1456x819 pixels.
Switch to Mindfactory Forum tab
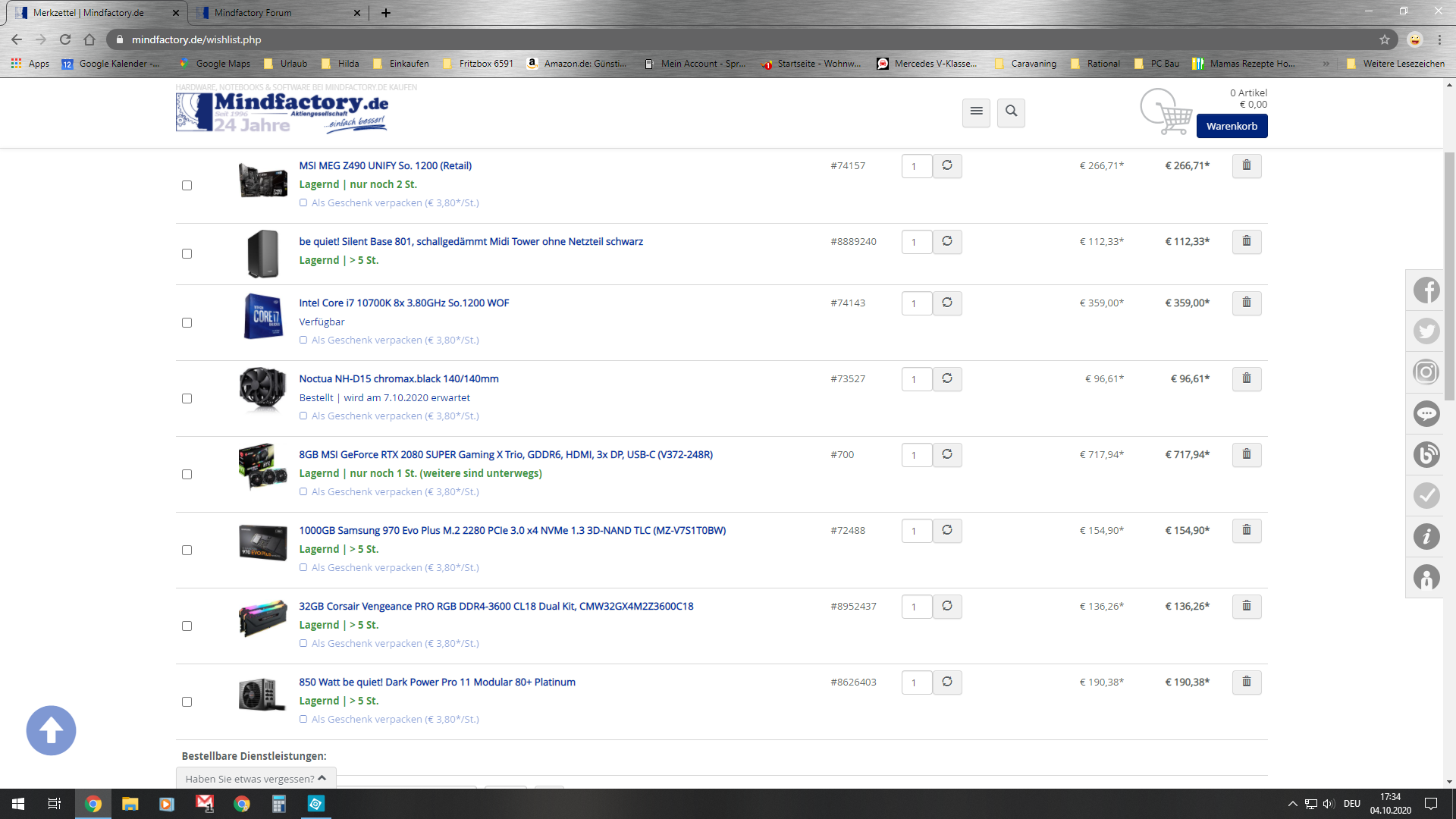click(x=277, y=13)
